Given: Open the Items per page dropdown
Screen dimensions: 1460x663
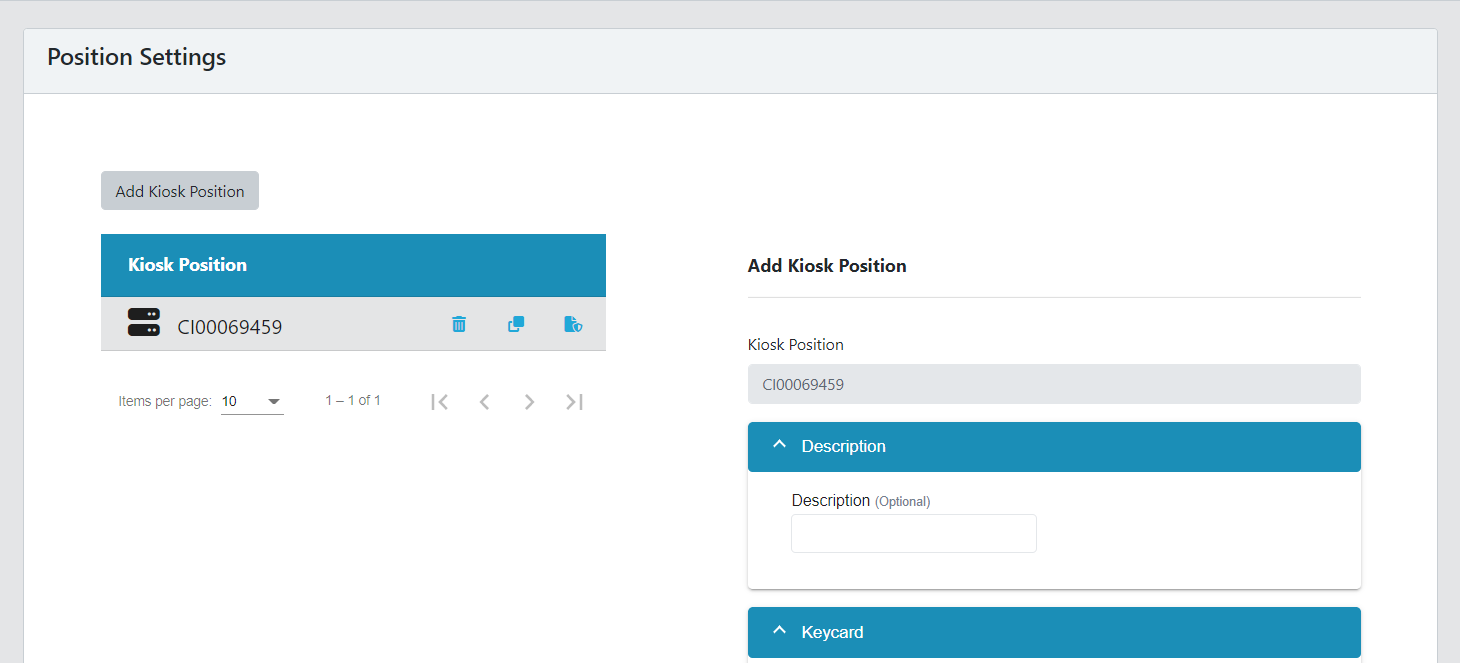Looking at the screenshot, I should coord(252,402).
